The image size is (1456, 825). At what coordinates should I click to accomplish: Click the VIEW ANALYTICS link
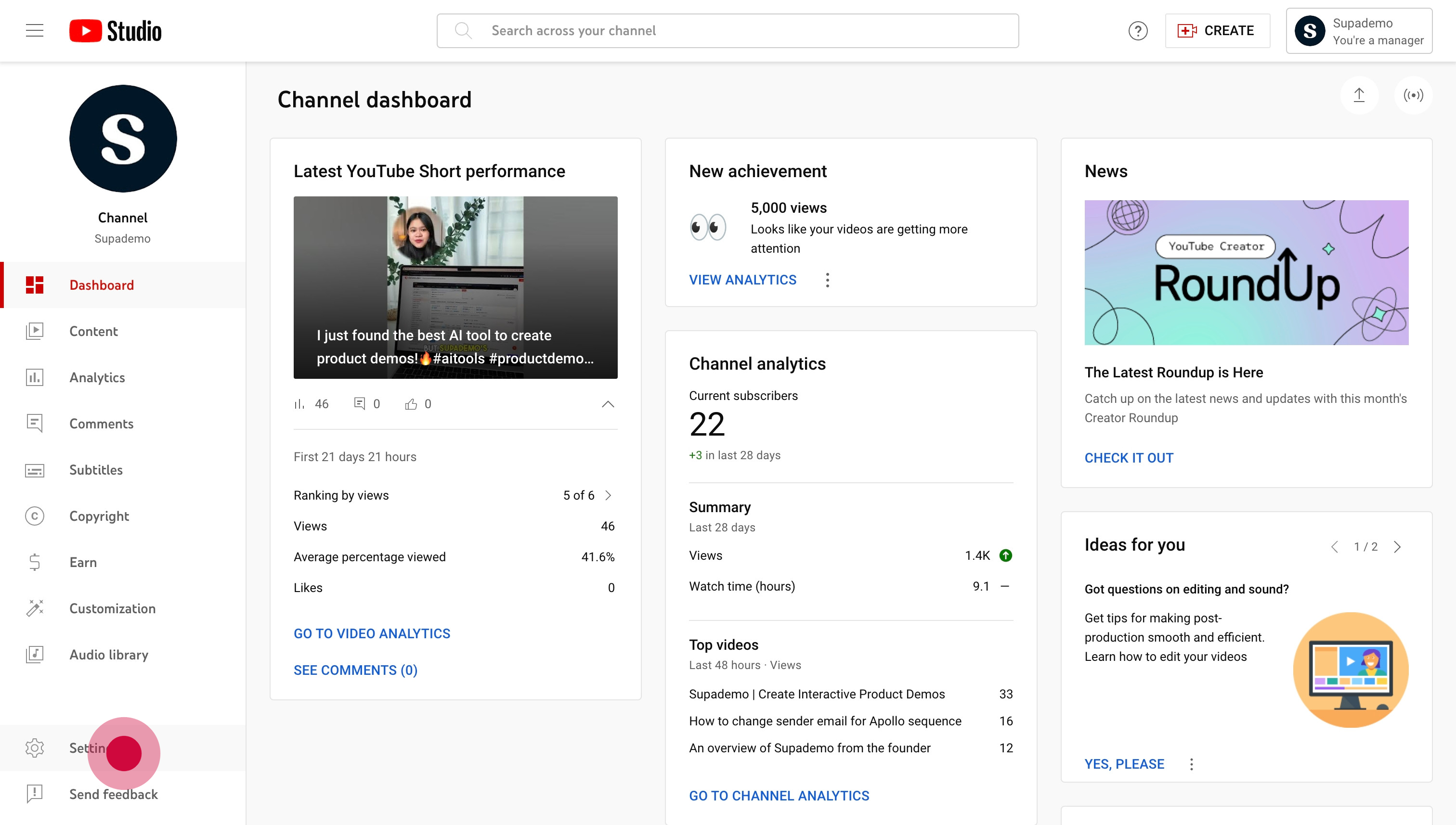(742, 280)
